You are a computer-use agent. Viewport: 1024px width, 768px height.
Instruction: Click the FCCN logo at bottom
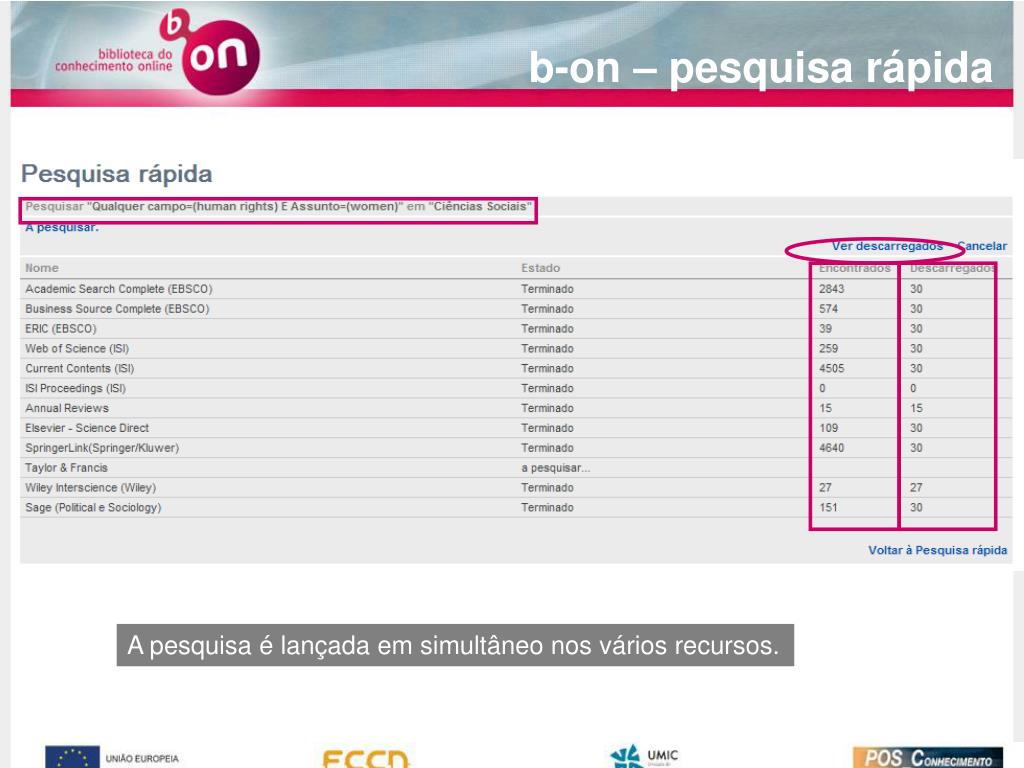point(366,759)
